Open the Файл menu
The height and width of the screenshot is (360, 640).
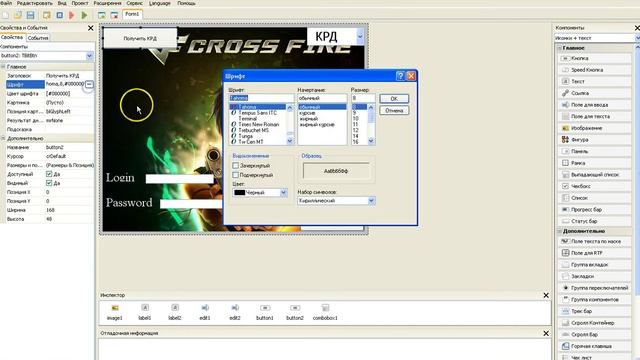click(x=6, y=3)
